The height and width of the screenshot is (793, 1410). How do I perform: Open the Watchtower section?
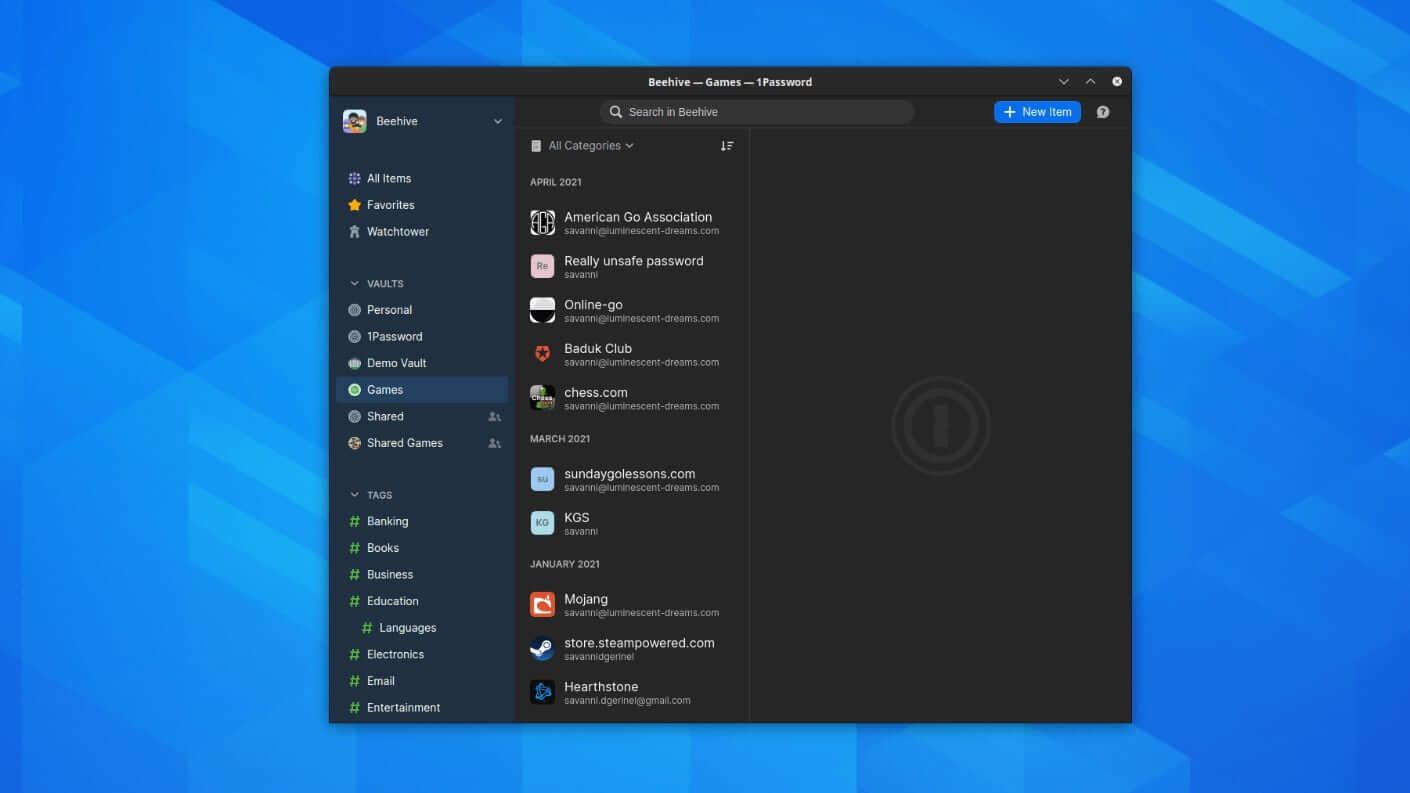click(396, 231)
